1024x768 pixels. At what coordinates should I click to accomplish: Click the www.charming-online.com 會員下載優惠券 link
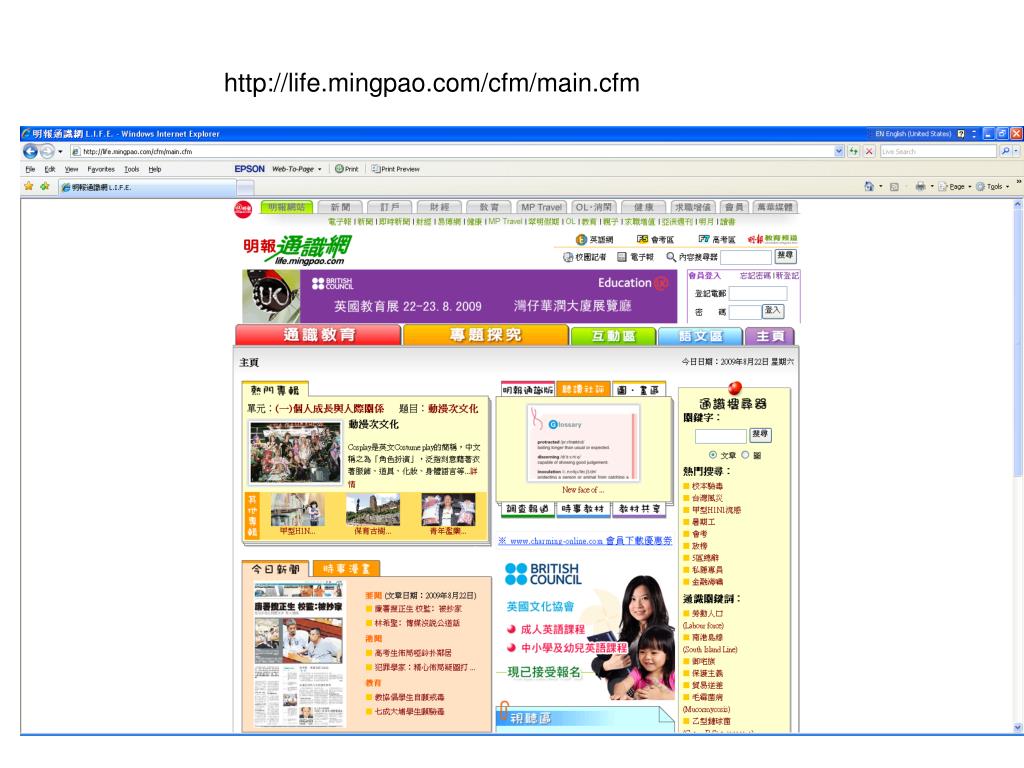tap(585, 541)
